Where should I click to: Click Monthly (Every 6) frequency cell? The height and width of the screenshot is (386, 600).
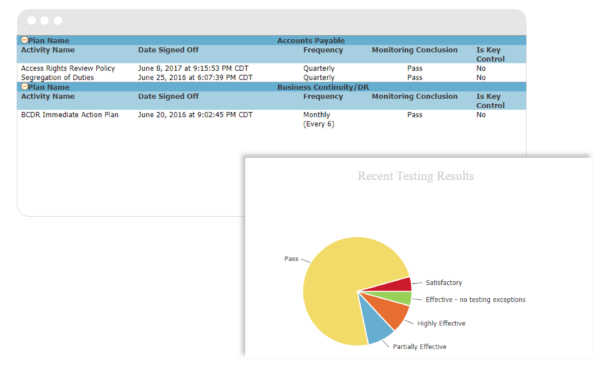point(319,119)
